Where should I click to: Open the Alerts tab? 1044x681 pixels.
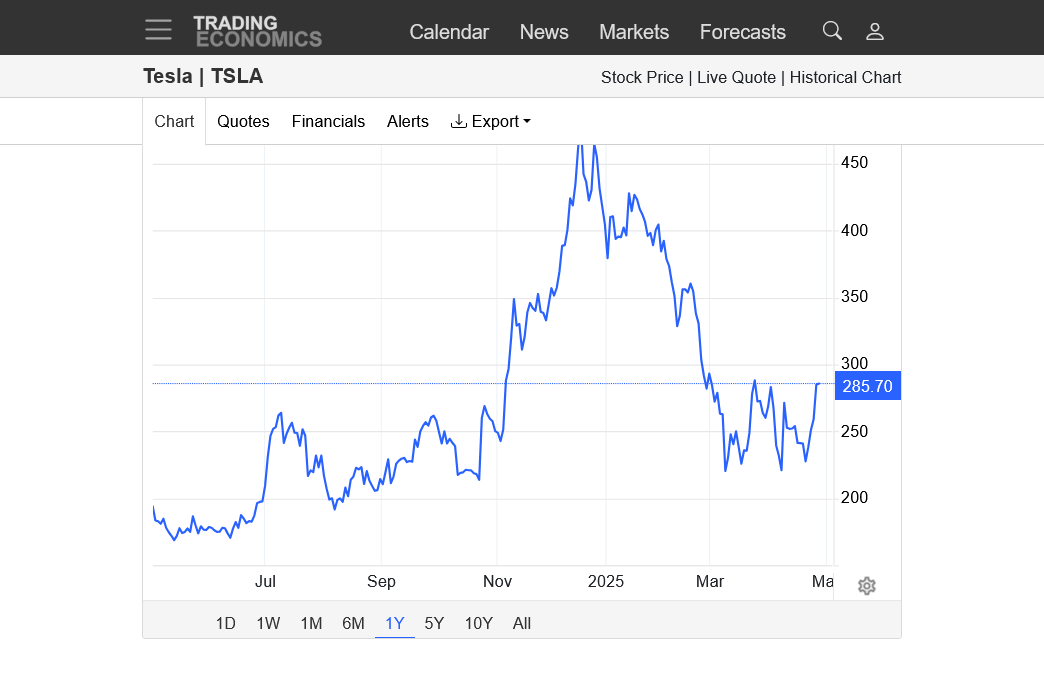click(x=408, y=121)
